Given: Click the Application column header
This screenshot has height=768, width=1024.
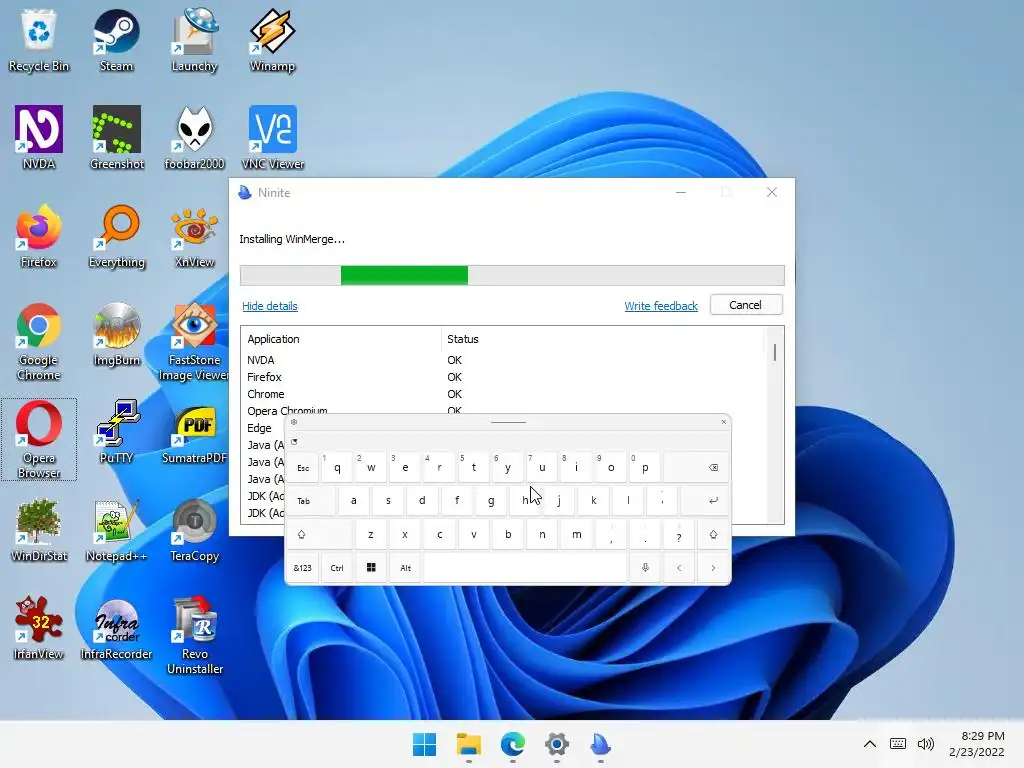Looking at the screenshot, I should [341, 339].
